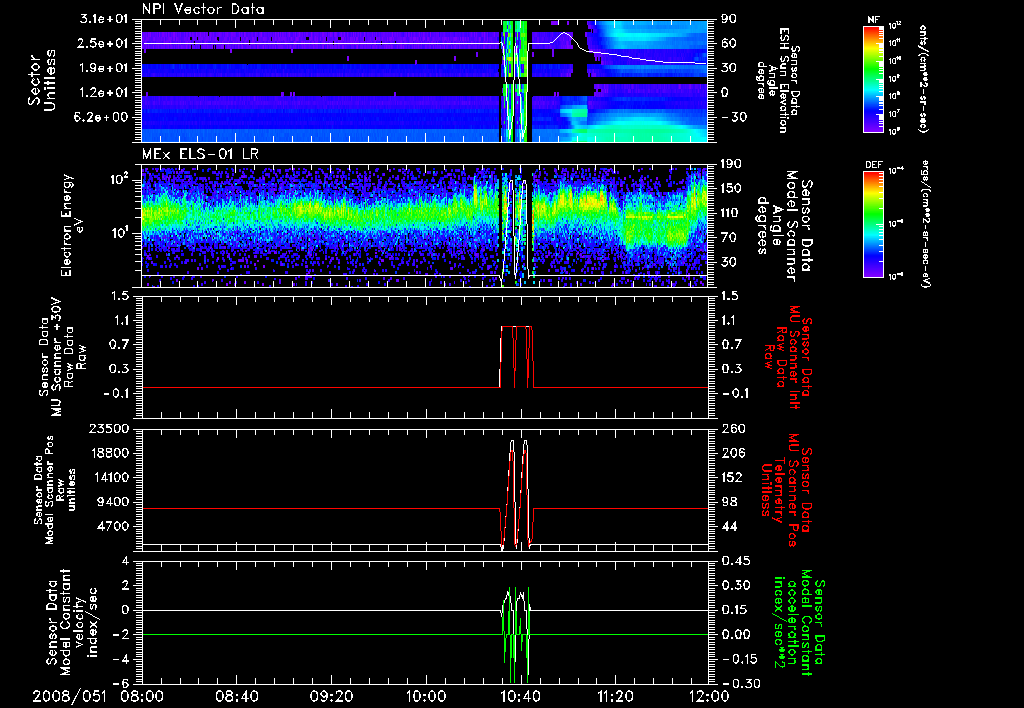Click the '44' telemetry tick value
Viewport: 1024px width, 708px height.
pos(728,526)
